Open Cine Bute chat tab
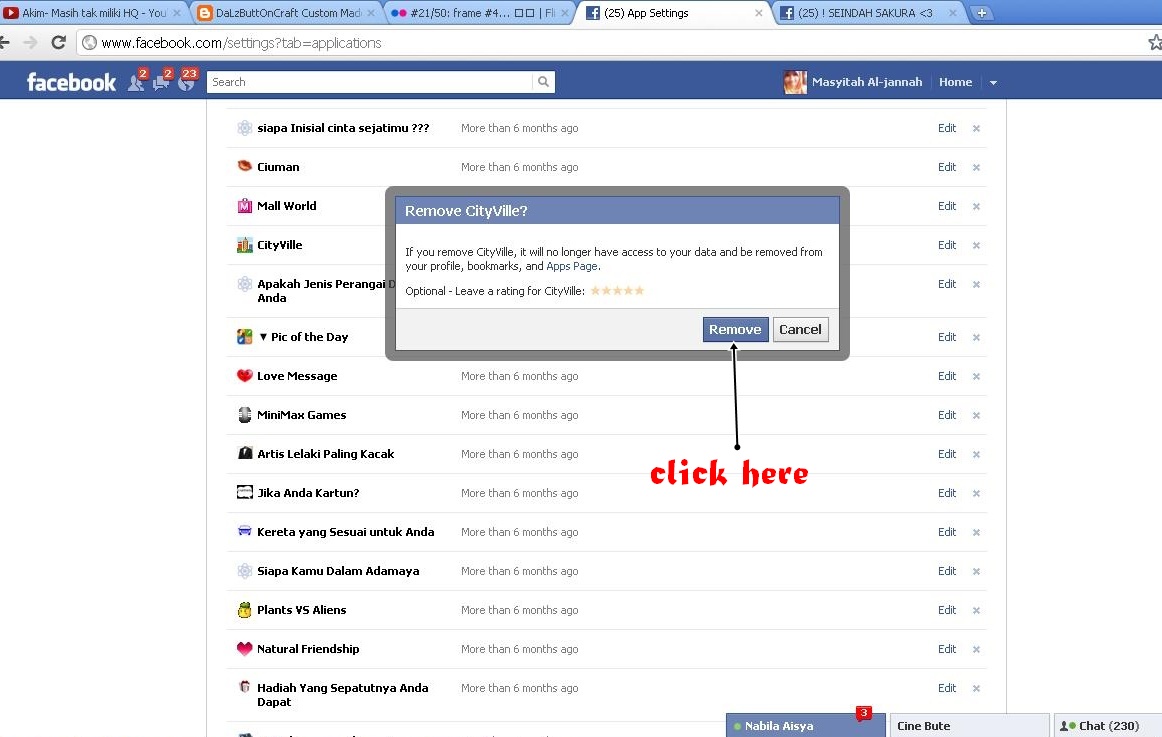Viewport: 1162px width, 737px height. 969,726
